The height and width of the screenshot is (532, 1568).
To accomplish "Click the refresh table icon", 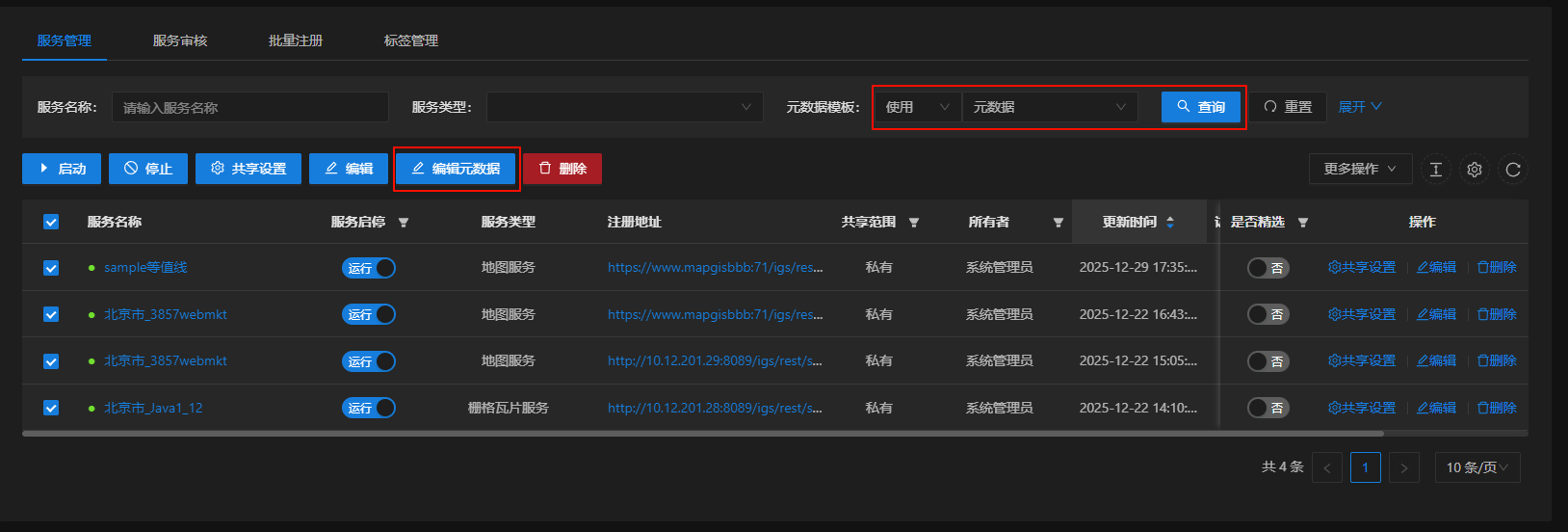I will (1512, 170).
